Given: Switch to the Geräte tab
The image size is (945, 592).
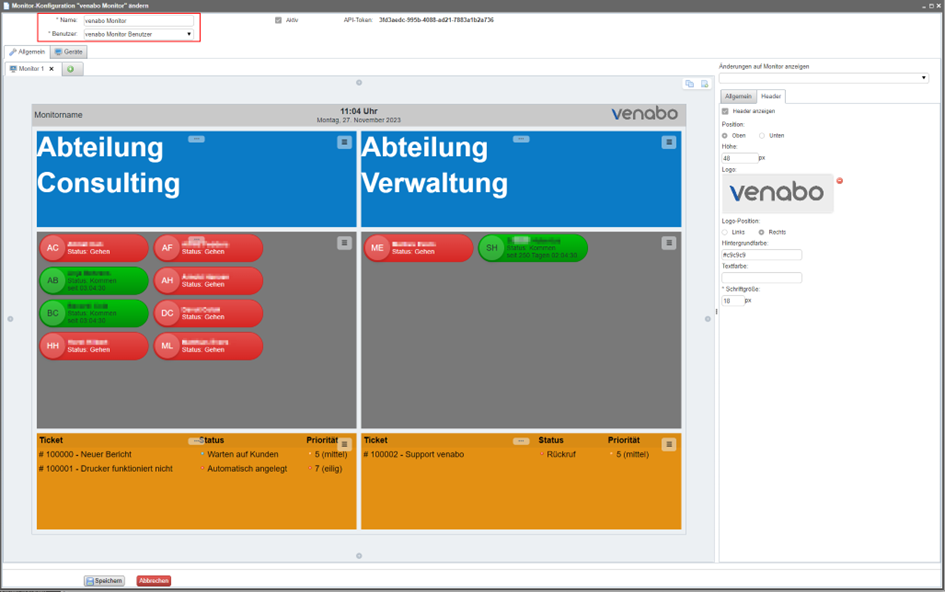Looking at the screenshot, I should [x=69, y=52].
